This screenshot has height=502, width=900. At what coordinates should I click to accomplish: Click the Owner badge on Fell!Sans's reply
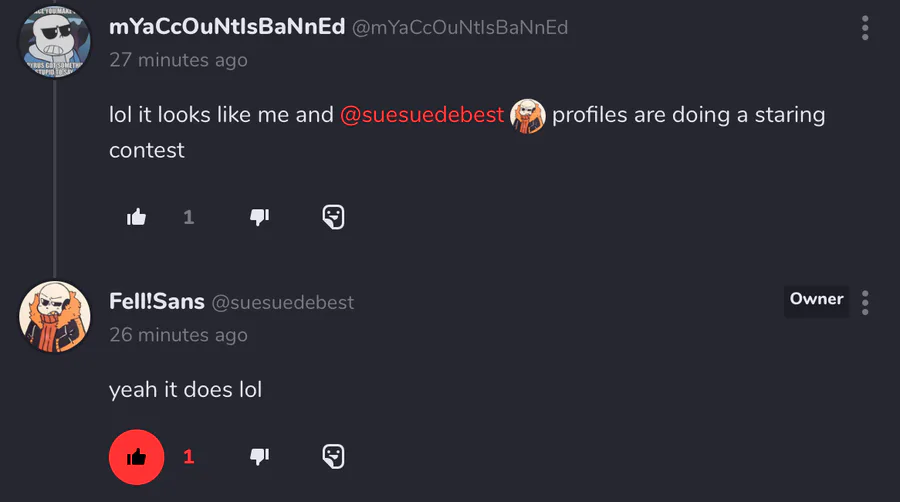(816, 299)
